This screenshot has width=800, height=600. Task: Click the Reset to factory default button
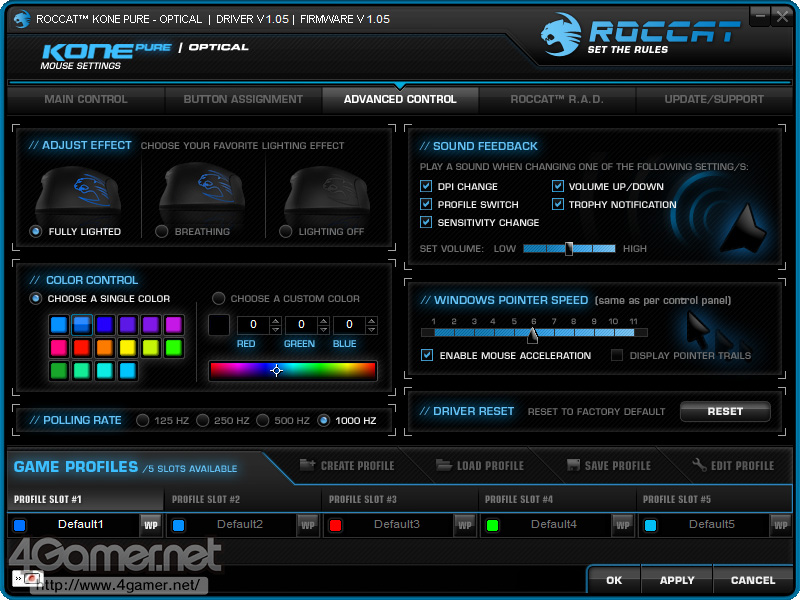(x=725, y=411)
